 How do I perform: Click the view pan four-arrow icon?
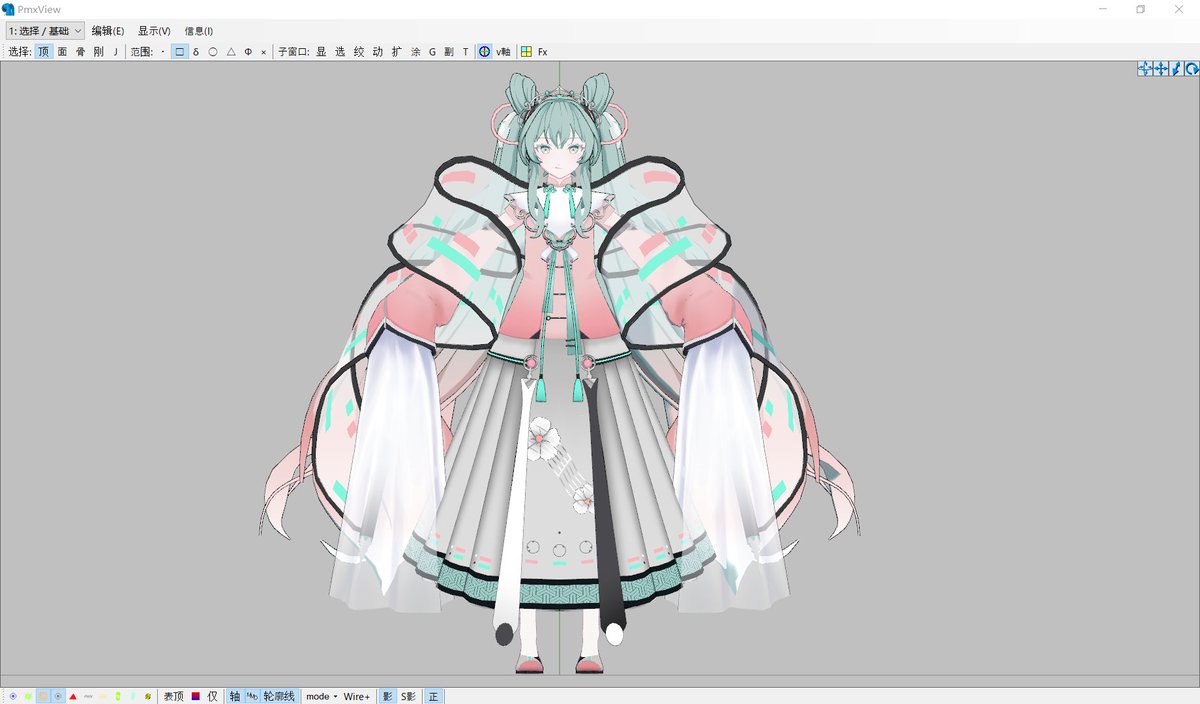pos(1161,68)
